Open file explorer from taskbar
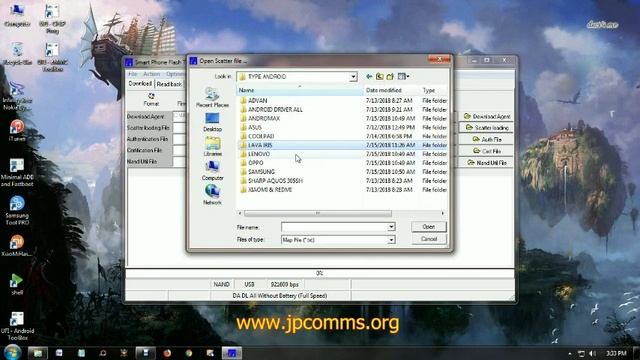640x360 pixels. 38,353
